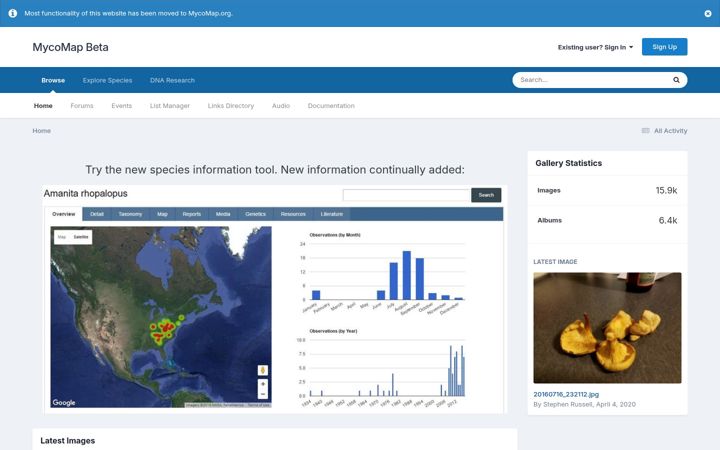The height and width of the screenshot is (450, 720).
Task: Click the species tool search box
Action: [406, 195]
